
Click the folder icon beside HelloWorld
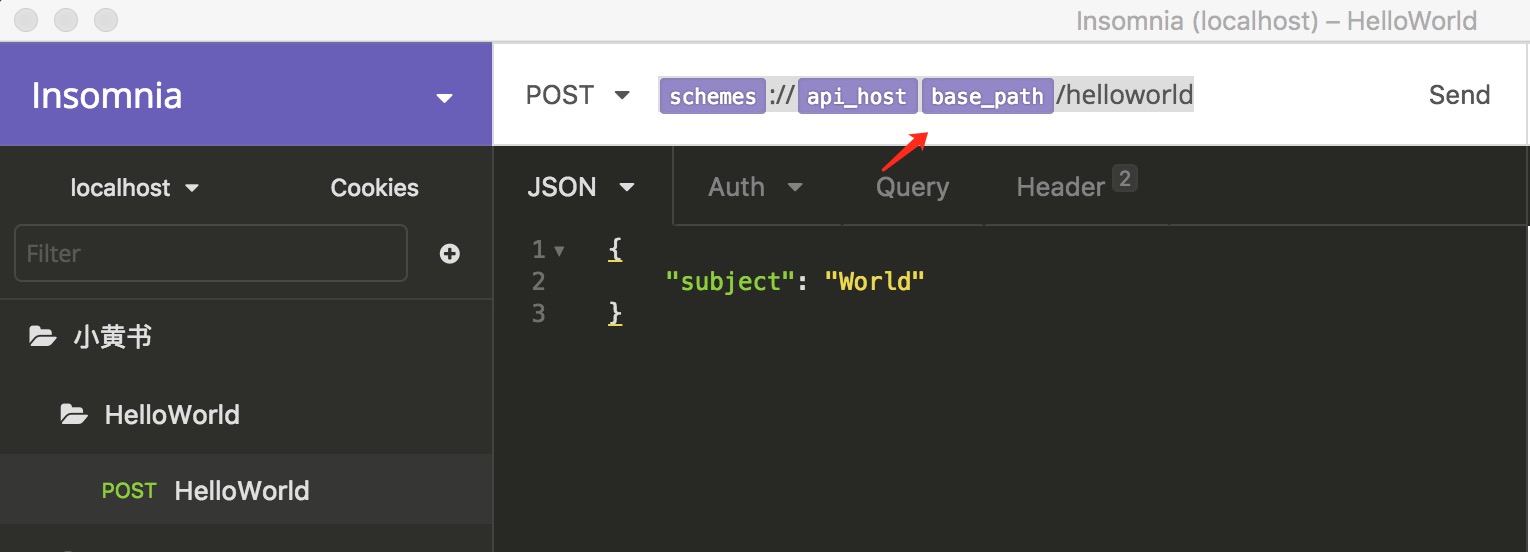74,414
